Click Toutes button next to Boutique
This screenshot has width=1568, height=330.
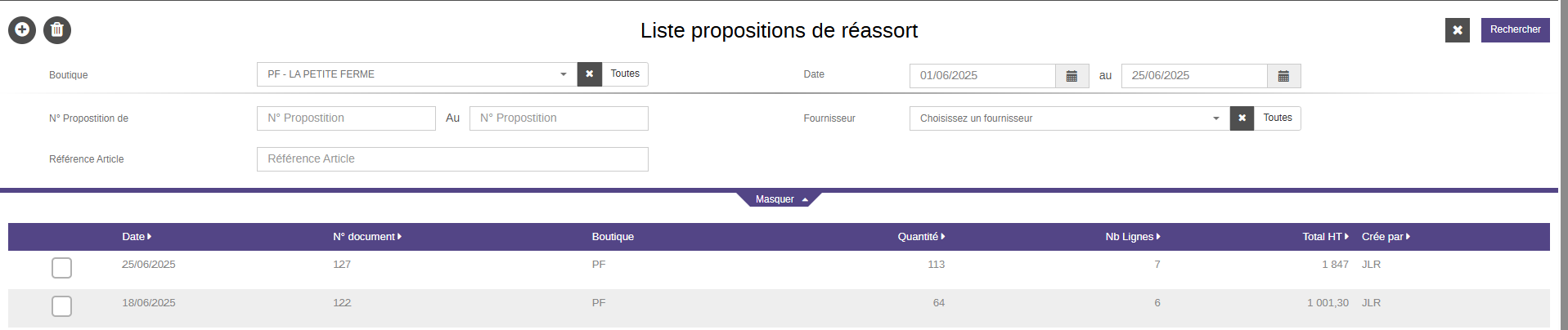click(625, 74)
